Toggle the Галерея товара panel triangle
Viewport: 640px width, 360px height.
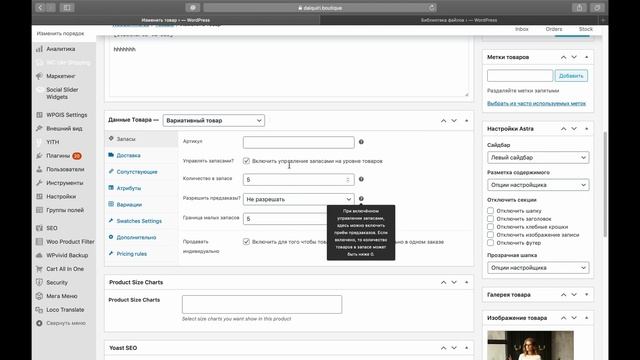pyautogui.click(x=587, y=294)
